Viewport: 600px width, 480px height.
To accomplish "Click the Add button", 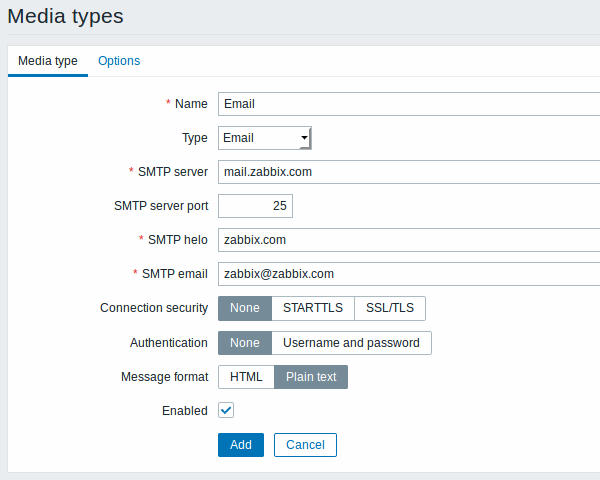I will pos(241,445).
